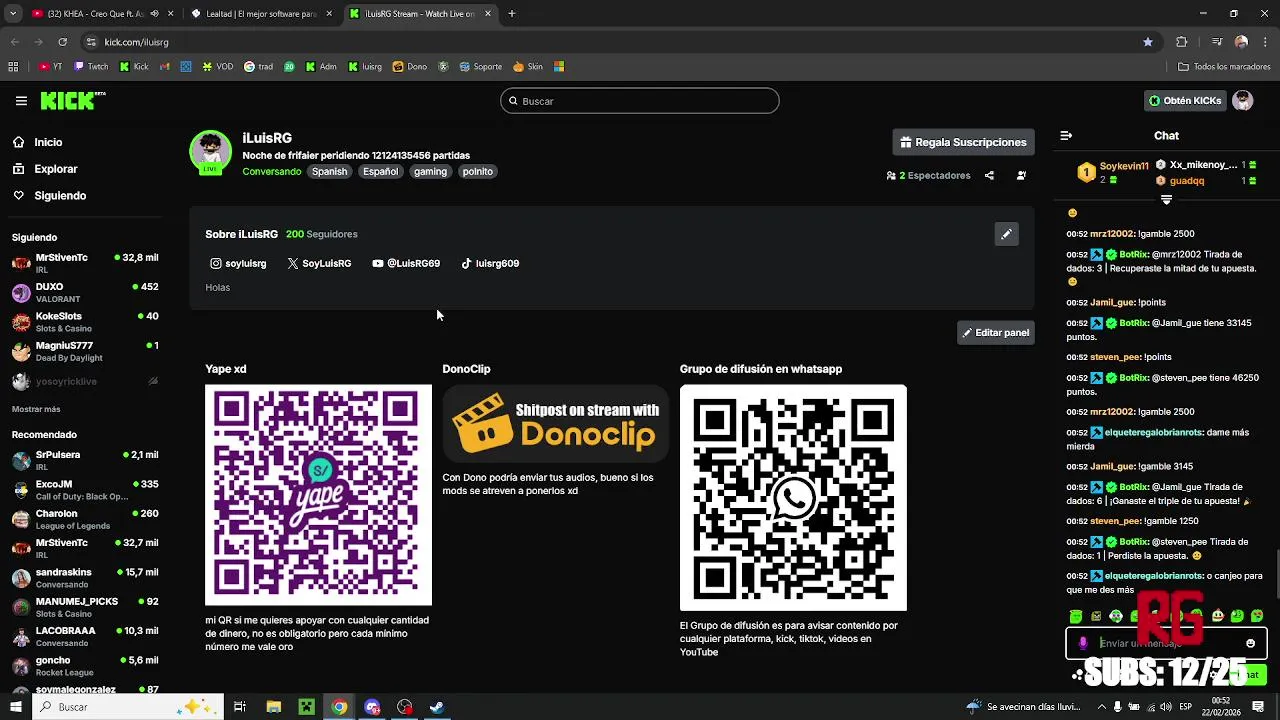
Task: Click the iLuisRG live avatar
Action: [x=210, y=152]
